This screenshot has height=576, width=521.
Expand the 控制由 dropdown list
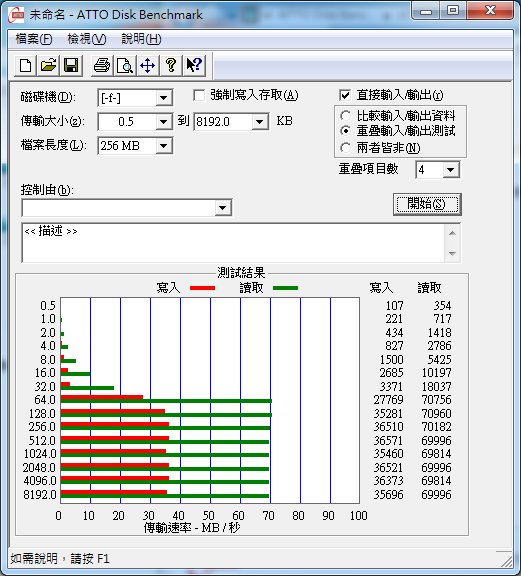click(x=222, y=208)
